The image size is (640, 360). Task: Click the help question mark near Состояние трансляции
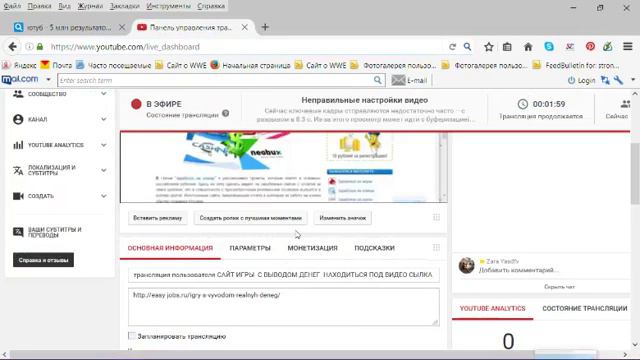pyautogui.click(x=225, y=114)
